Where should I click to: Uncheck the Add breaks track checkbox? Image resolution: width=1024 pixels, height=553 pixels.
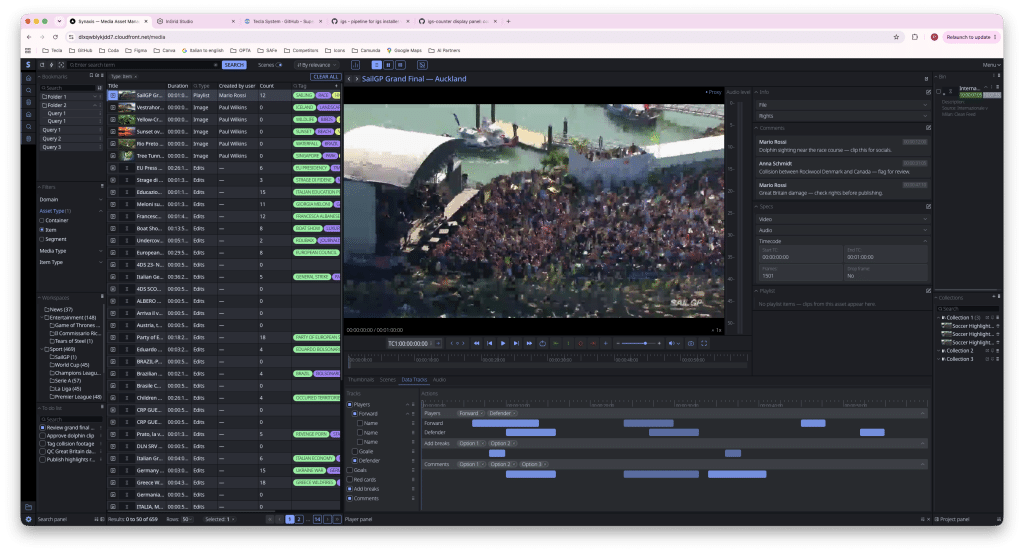click(x=350, y=489)
